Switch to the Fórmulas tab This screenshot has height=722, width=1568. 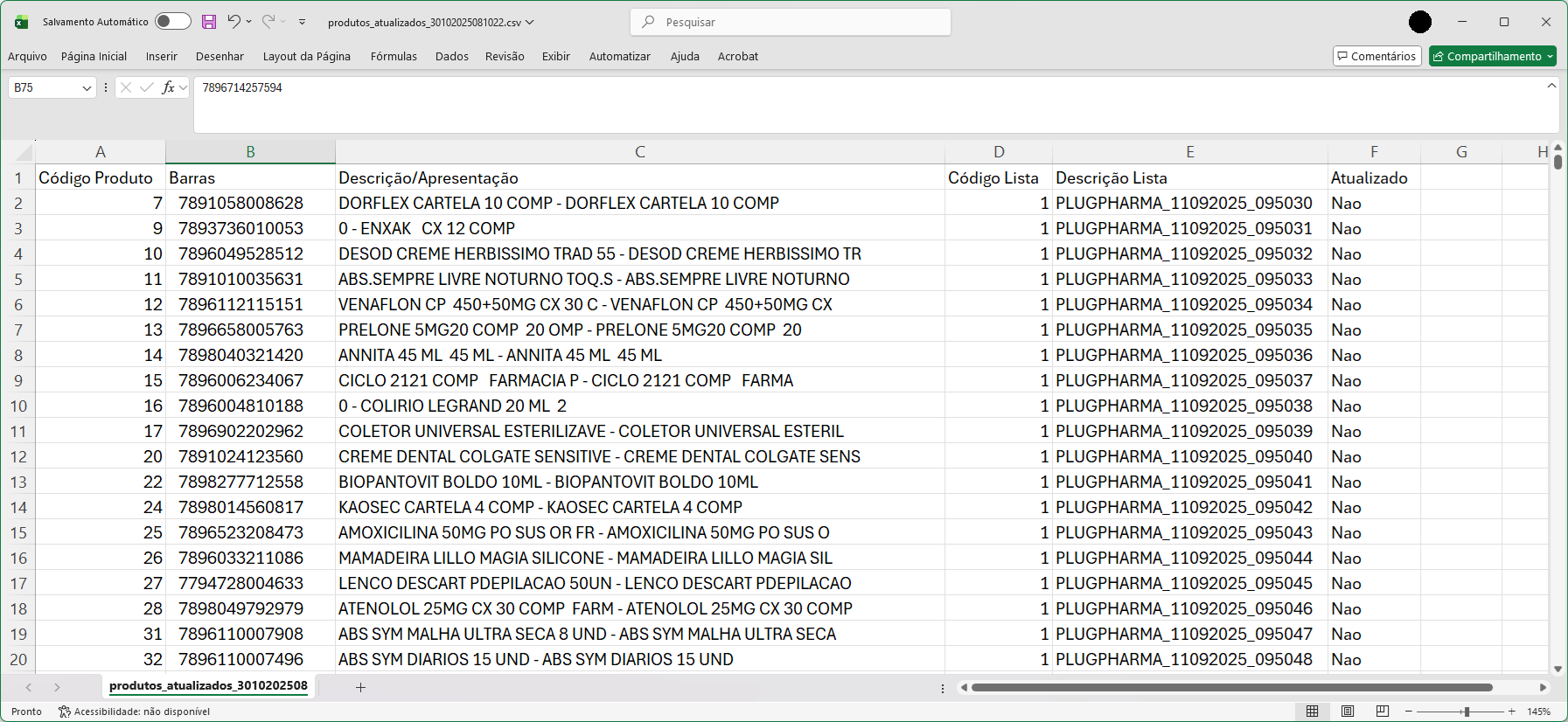point(394,56)
